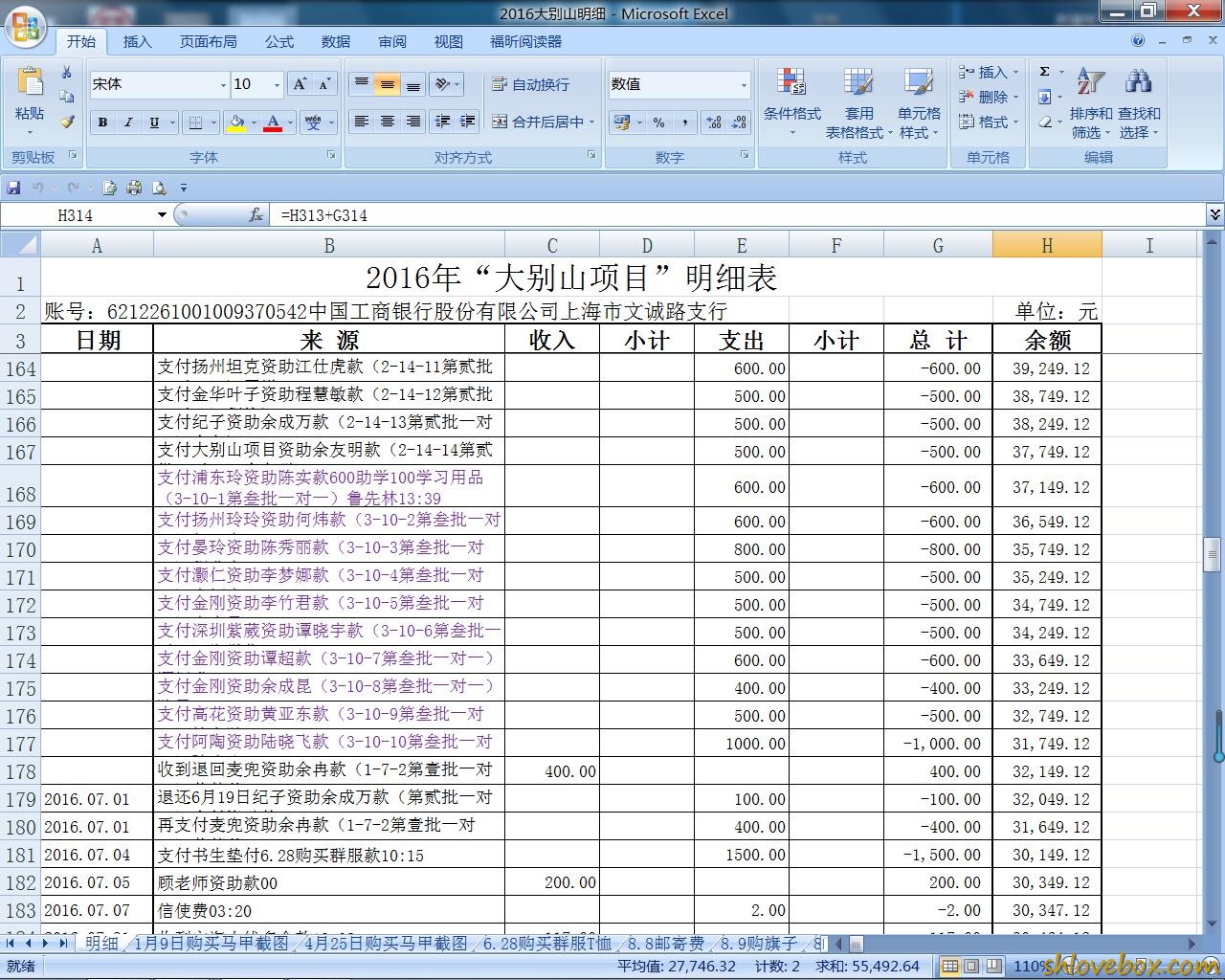Toggle Italic formatting

[128, 122]
